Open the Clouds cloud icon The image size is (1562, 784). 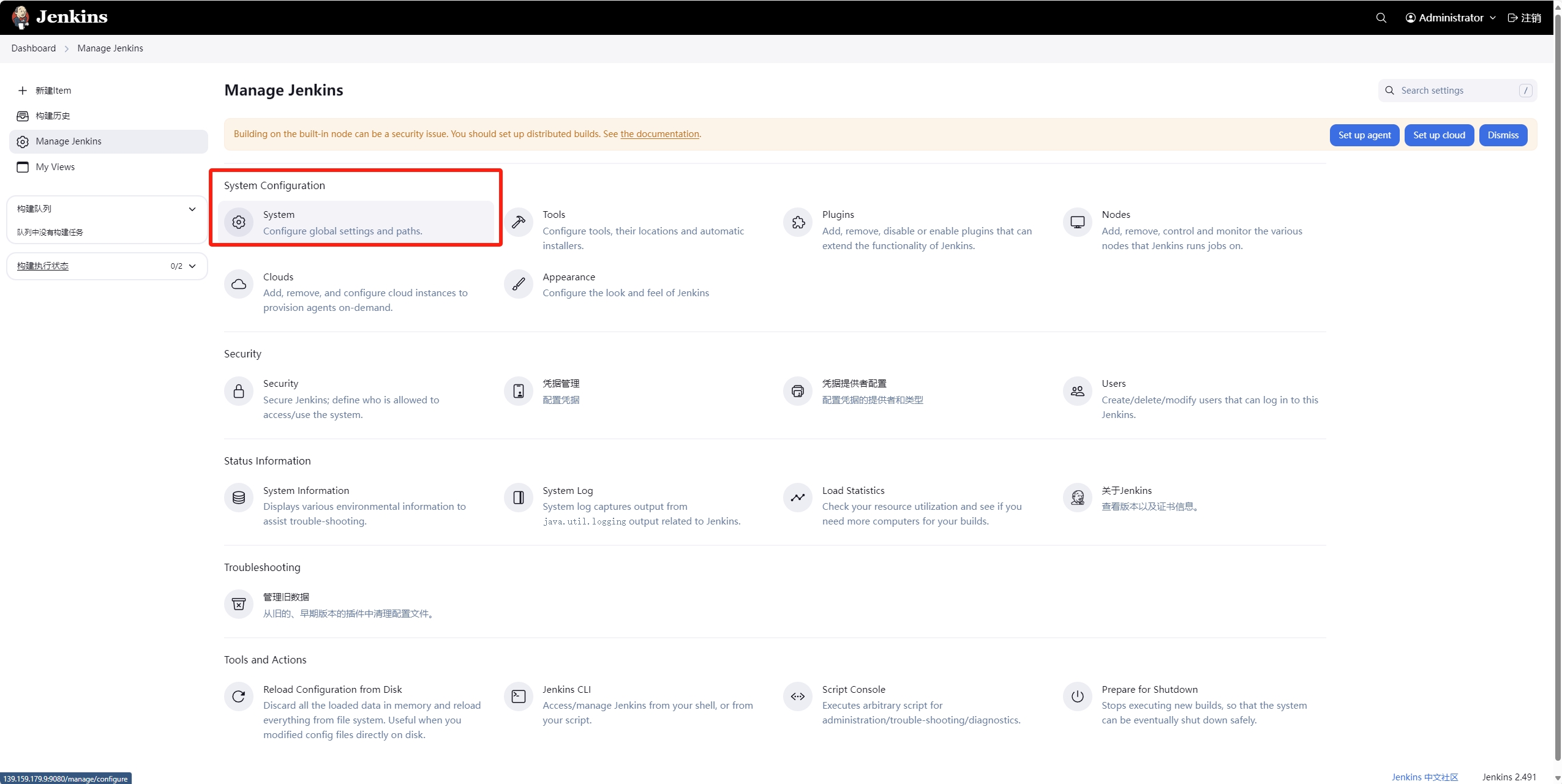[x=239, y=285]
